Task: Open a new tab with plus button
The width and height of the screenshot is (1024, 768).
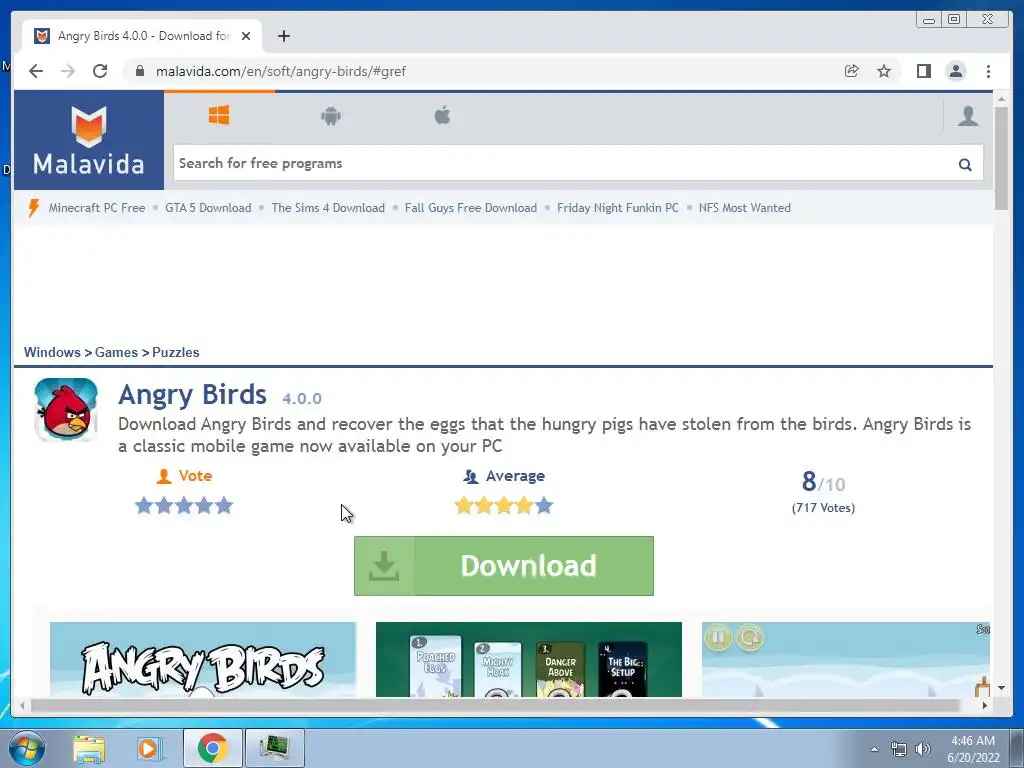Action: (283, 36)
